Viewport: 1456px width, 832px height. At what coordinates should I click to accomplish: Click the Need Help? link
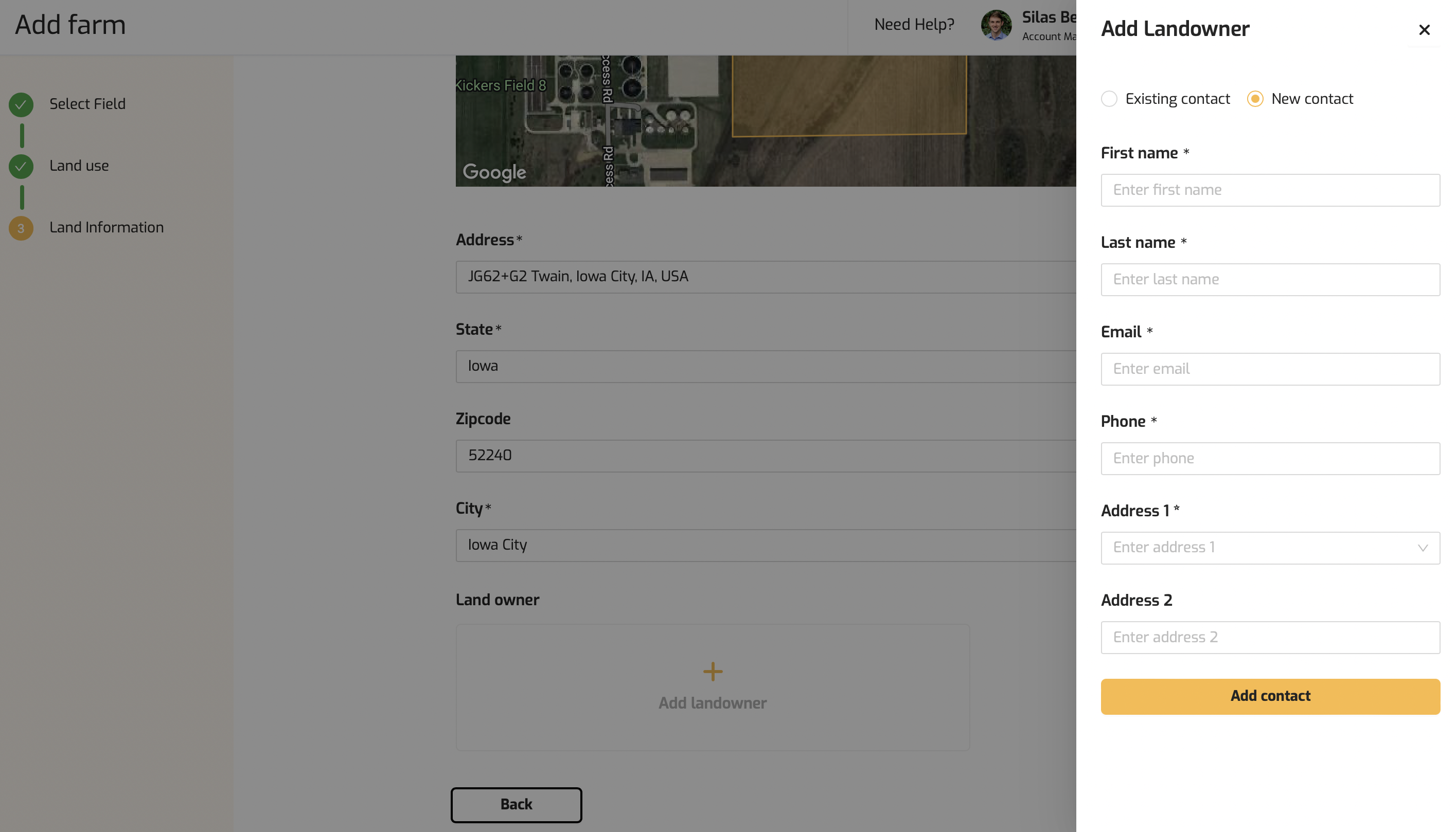[914, 25]
